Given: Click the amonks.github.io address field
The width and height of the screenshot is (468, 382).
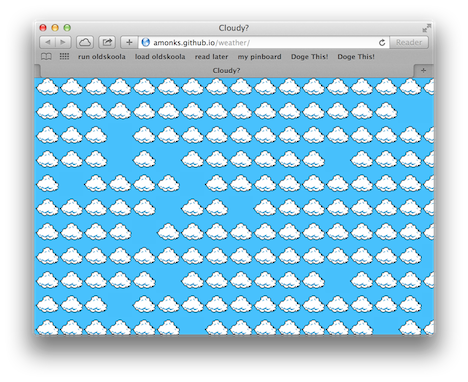Looking at the screenshot, I should pyautogui.click(x=263, y=42).
